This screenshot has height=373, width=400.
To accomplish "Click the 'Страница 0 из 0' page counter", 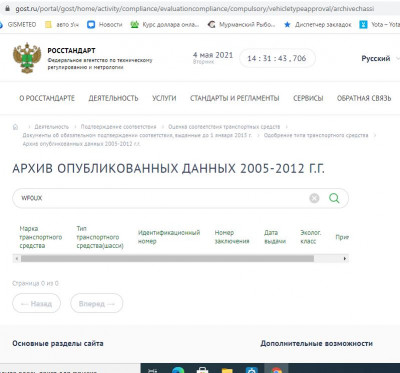I will click(35, 283).
